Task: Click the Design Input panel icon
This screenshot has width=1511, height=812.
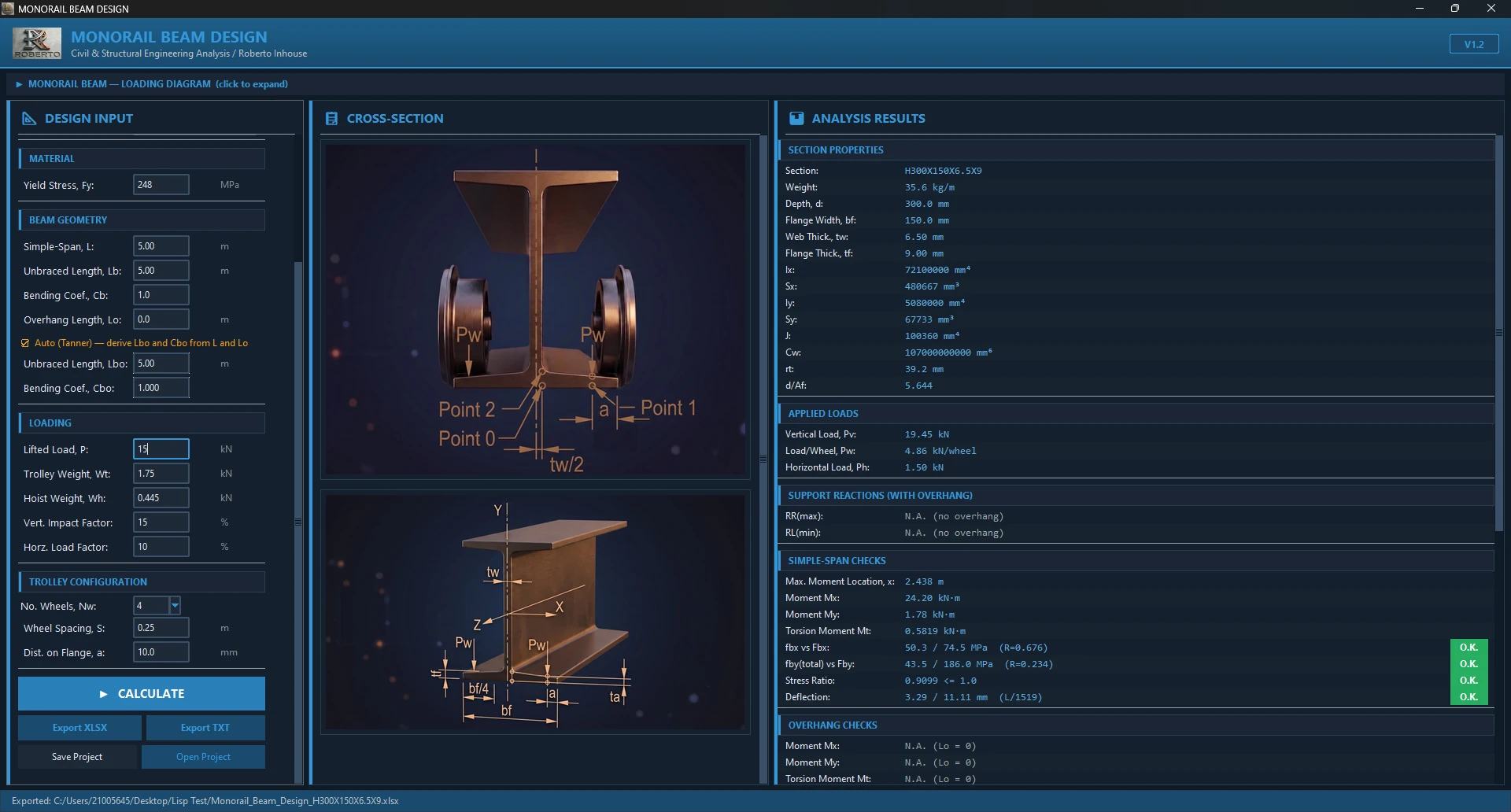Action: coord(29,118)
